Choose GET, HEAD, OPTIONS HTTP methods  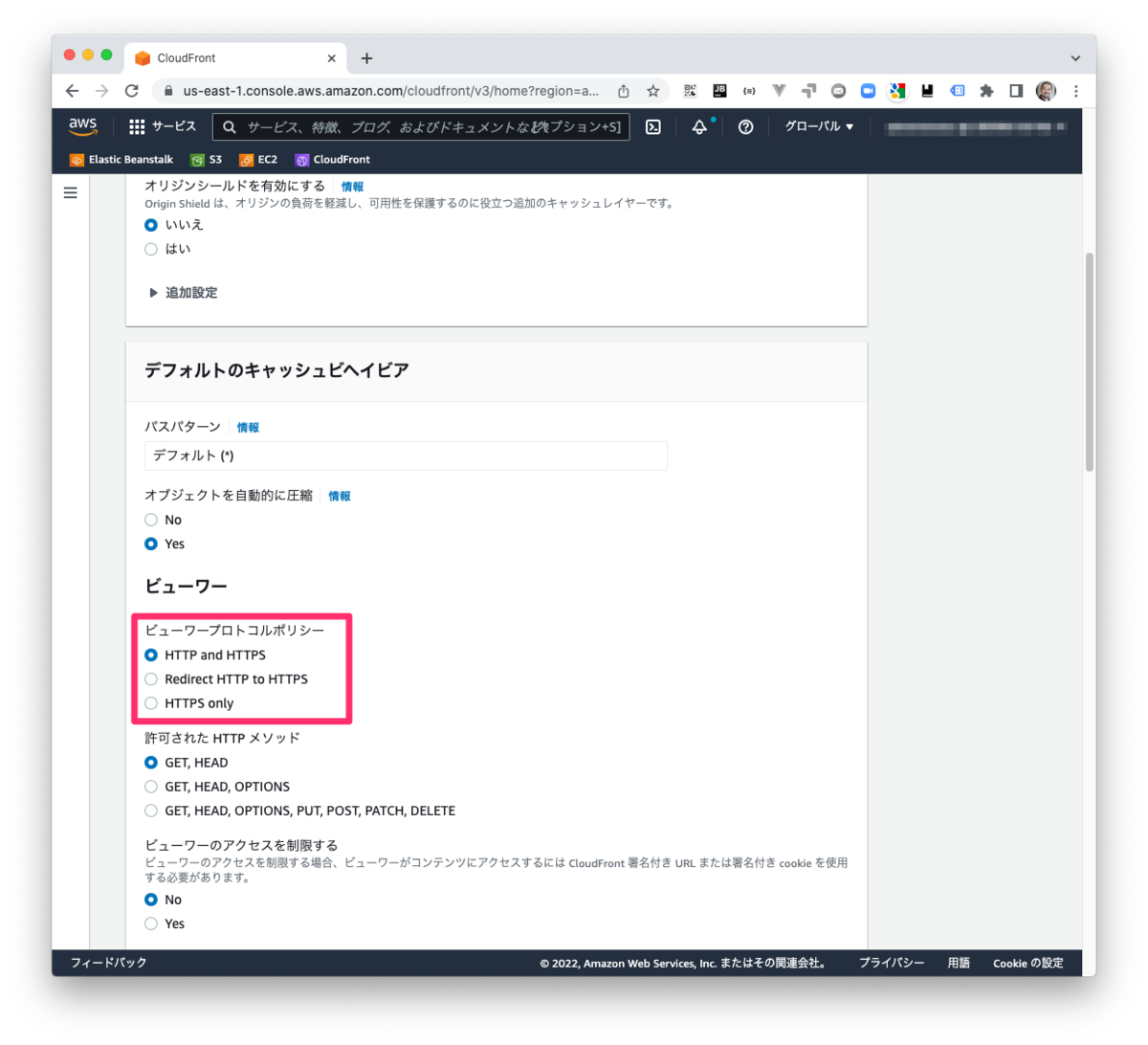(x=151, y=786)
